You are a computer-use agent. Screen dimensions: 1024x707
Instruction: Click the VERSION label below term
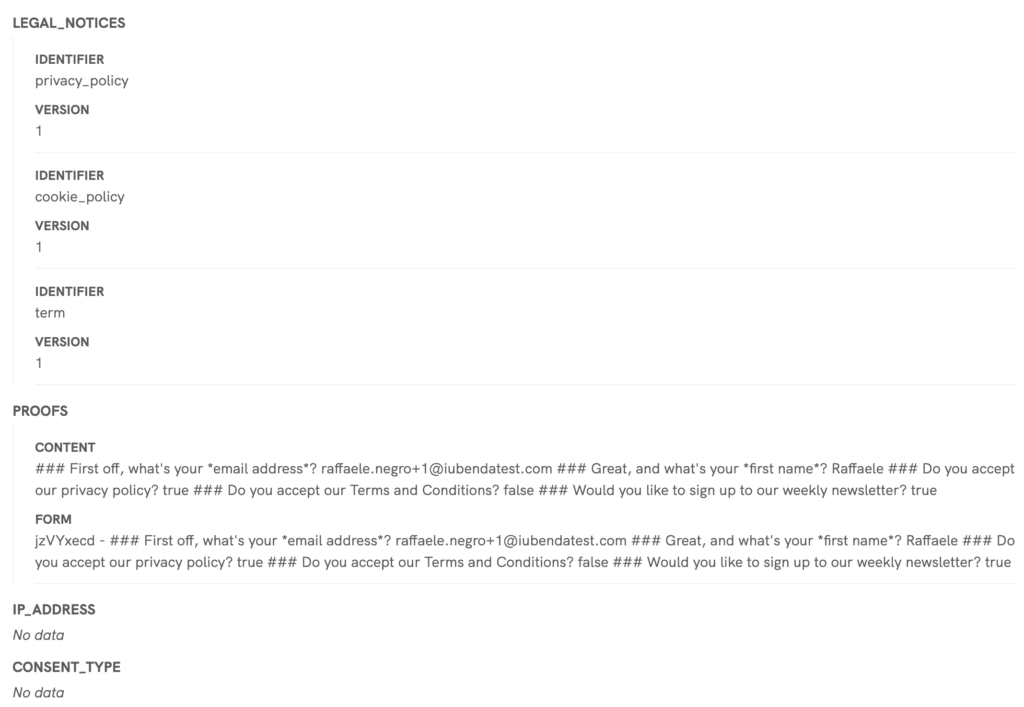62,342
